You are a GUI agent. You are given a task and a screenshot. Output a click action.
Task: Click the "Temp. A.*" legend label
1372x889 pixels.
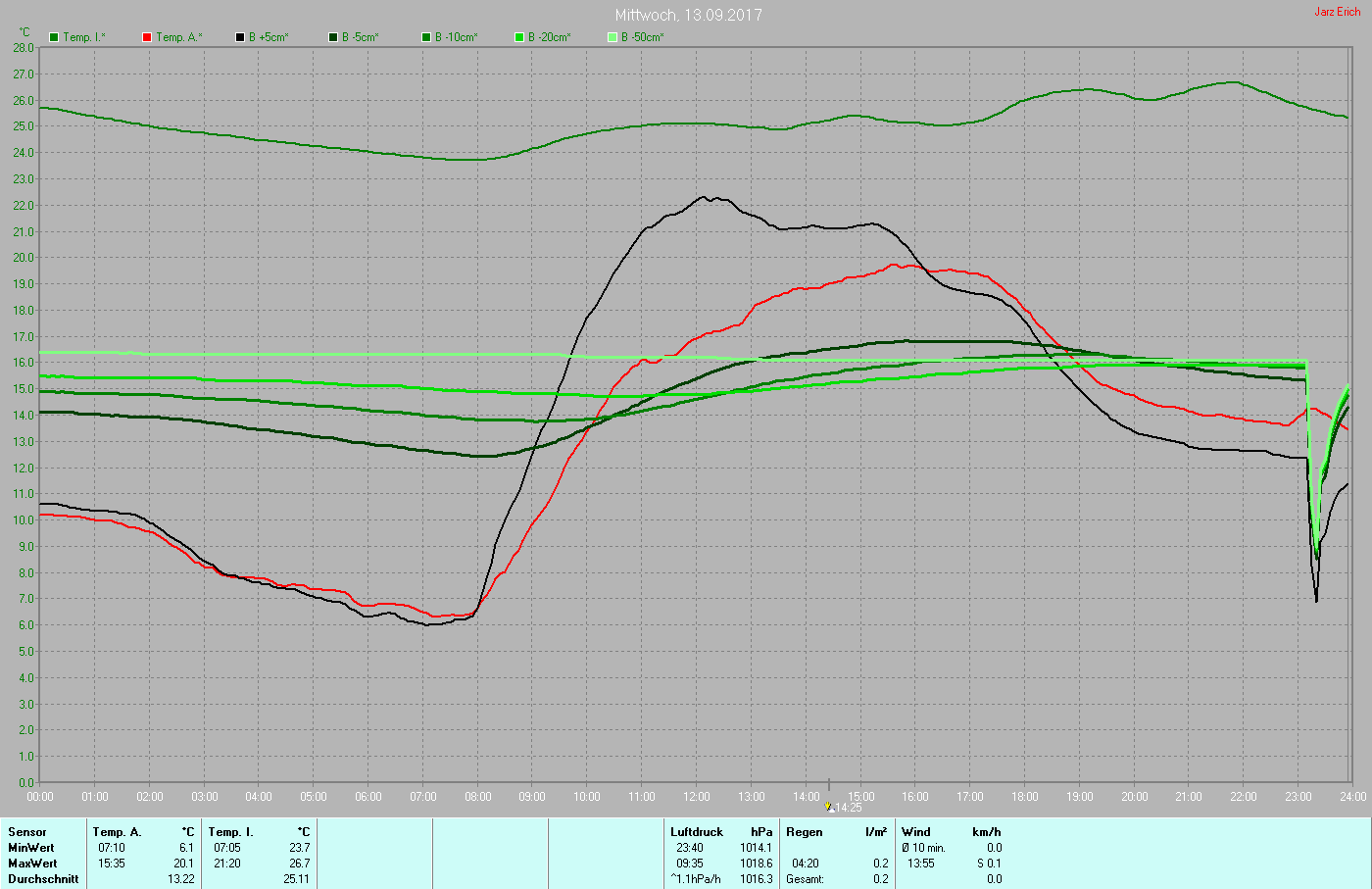[x=179, y=37]
